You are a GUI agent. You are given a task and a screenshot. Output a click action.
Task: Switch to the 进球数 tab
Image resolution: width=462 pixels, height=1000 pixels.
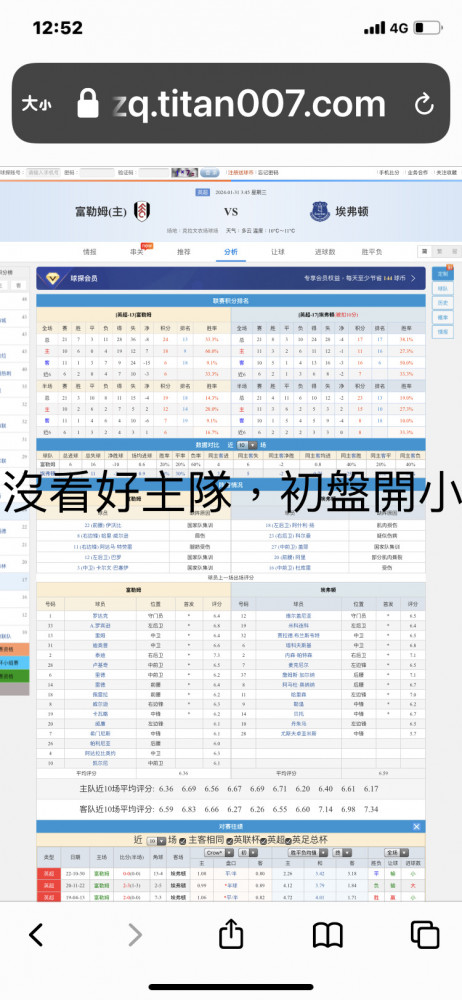[325, 252]
